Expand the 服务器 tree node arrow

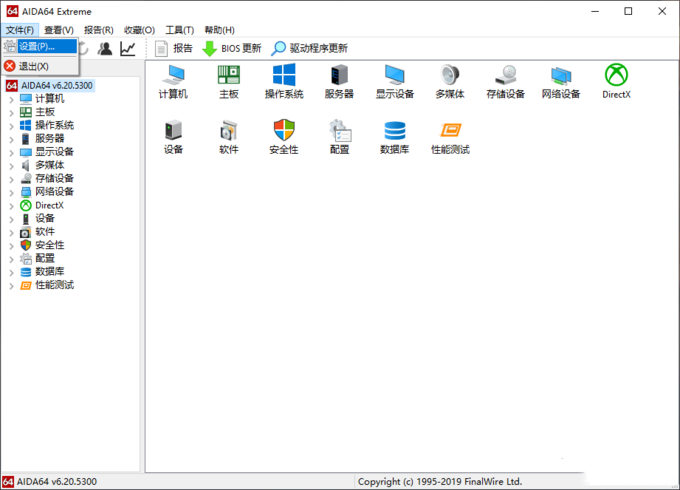12,139
